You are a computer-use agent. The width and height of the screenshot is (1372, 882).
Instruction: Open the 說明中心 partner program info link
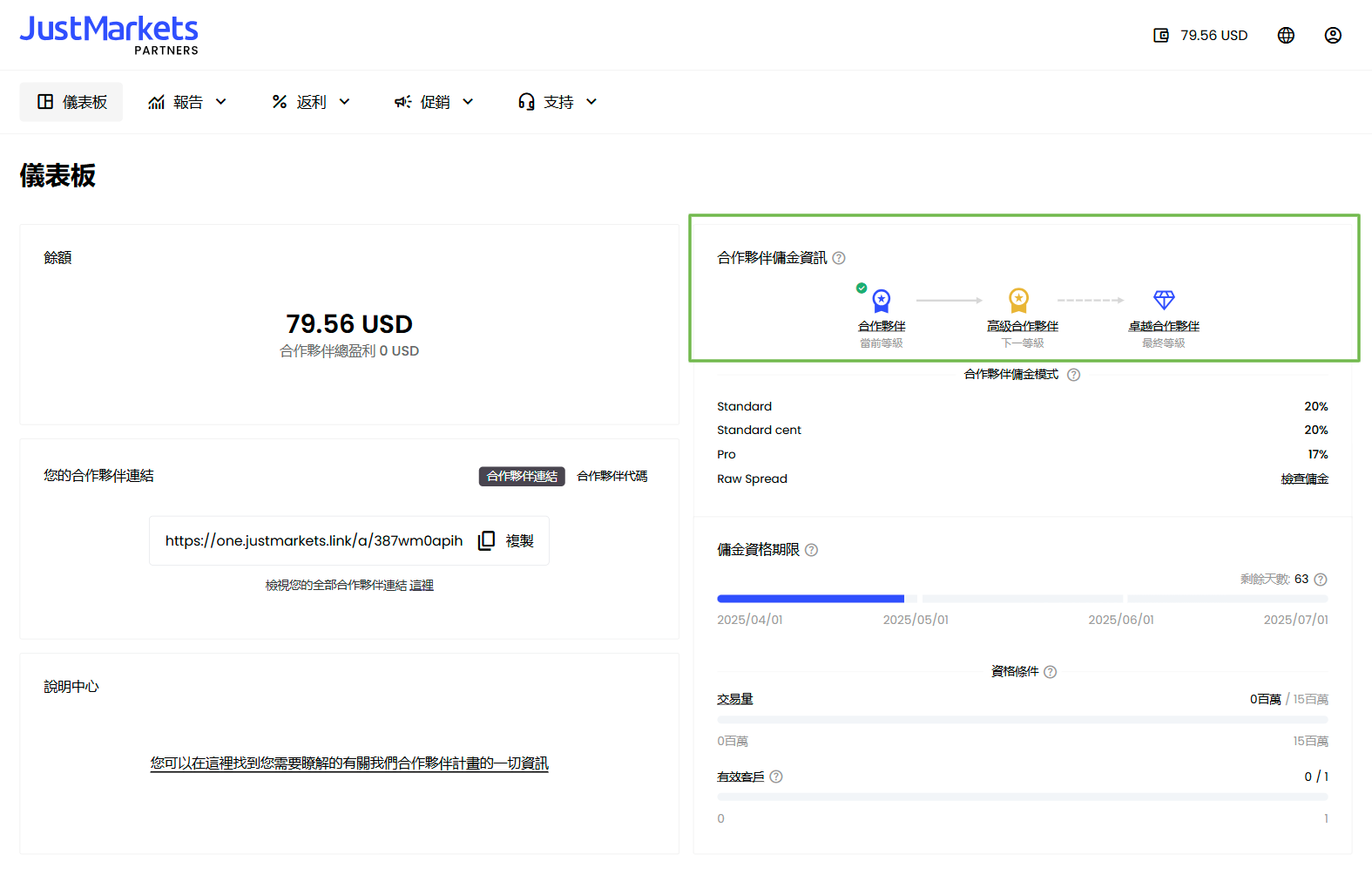coord(349,763)
